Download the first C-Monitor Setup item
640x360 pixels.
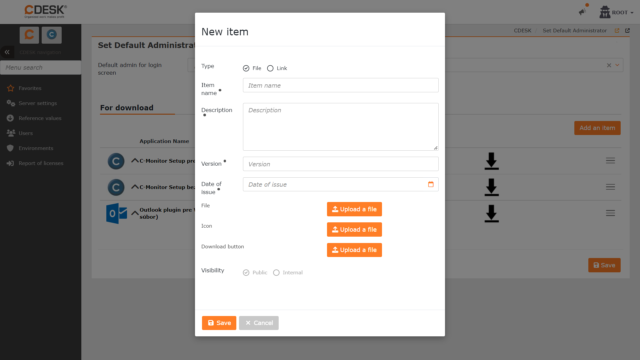point(491,161)
